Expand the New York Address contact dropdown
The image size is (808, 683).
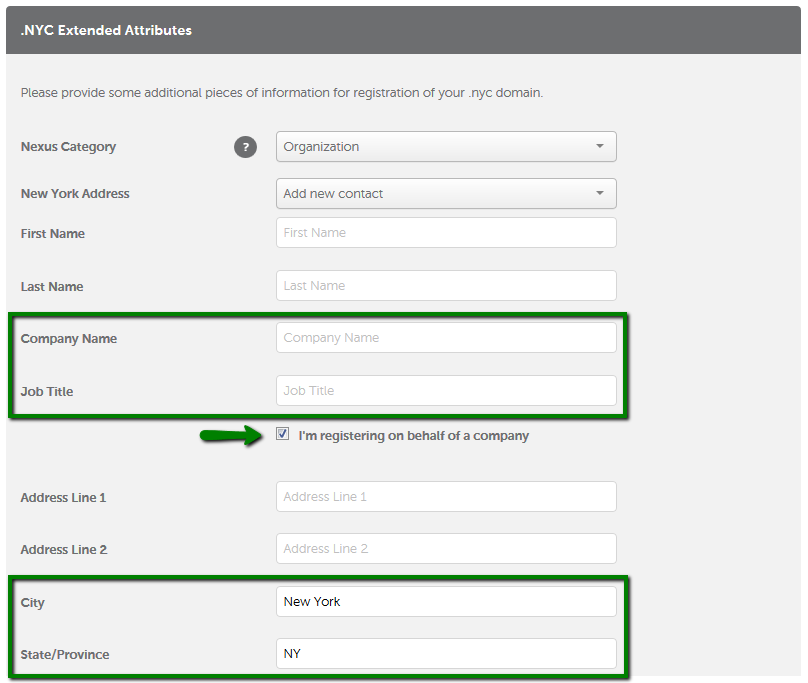pyautogui.click(x=446, y=193)
